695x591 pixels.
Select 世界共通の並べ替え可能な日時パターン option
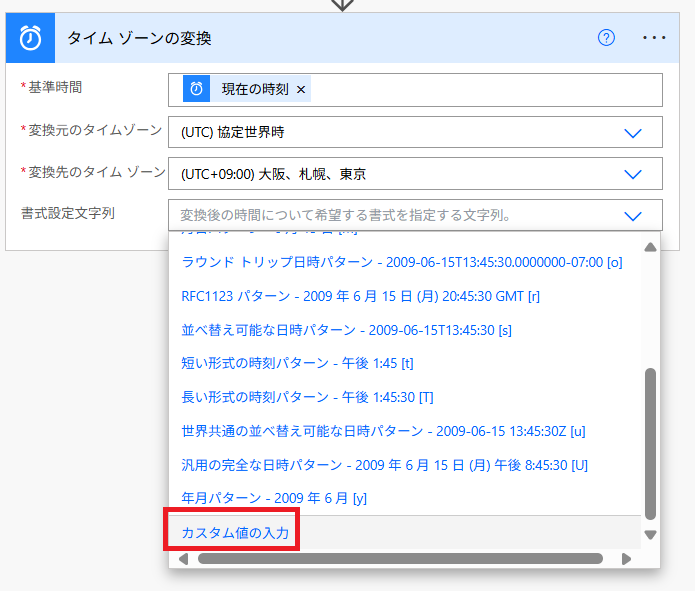click(x=383, y=431)
